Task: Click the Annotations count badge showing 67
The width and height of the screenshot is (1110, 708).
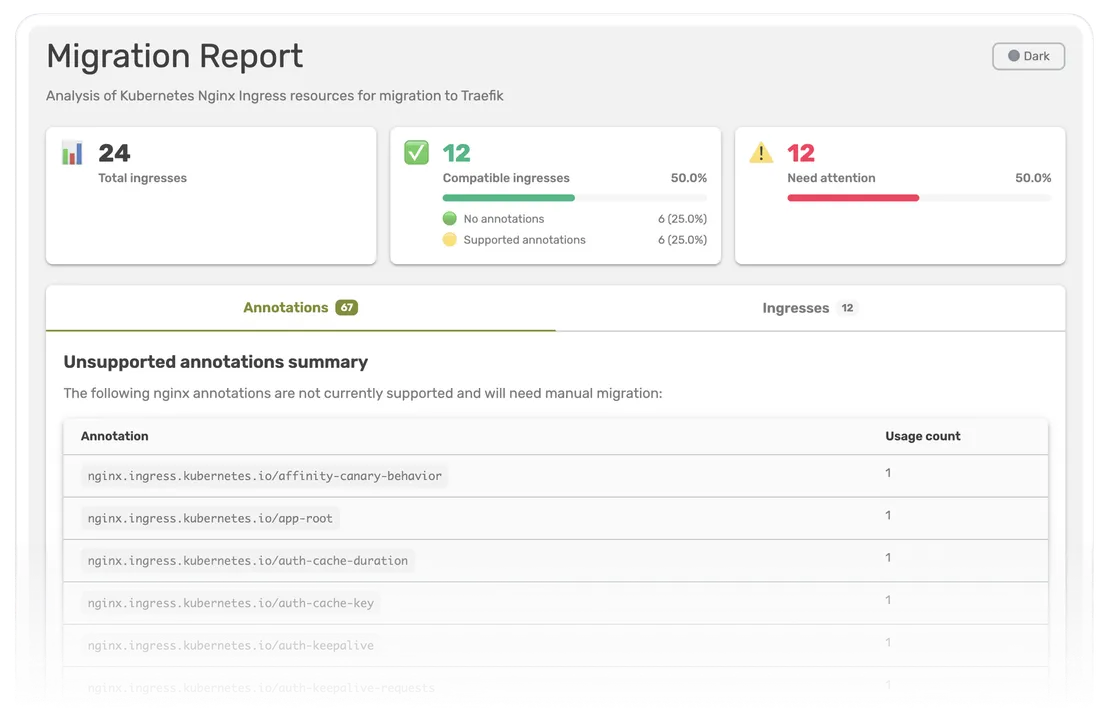Action: [x=345, y=308]
